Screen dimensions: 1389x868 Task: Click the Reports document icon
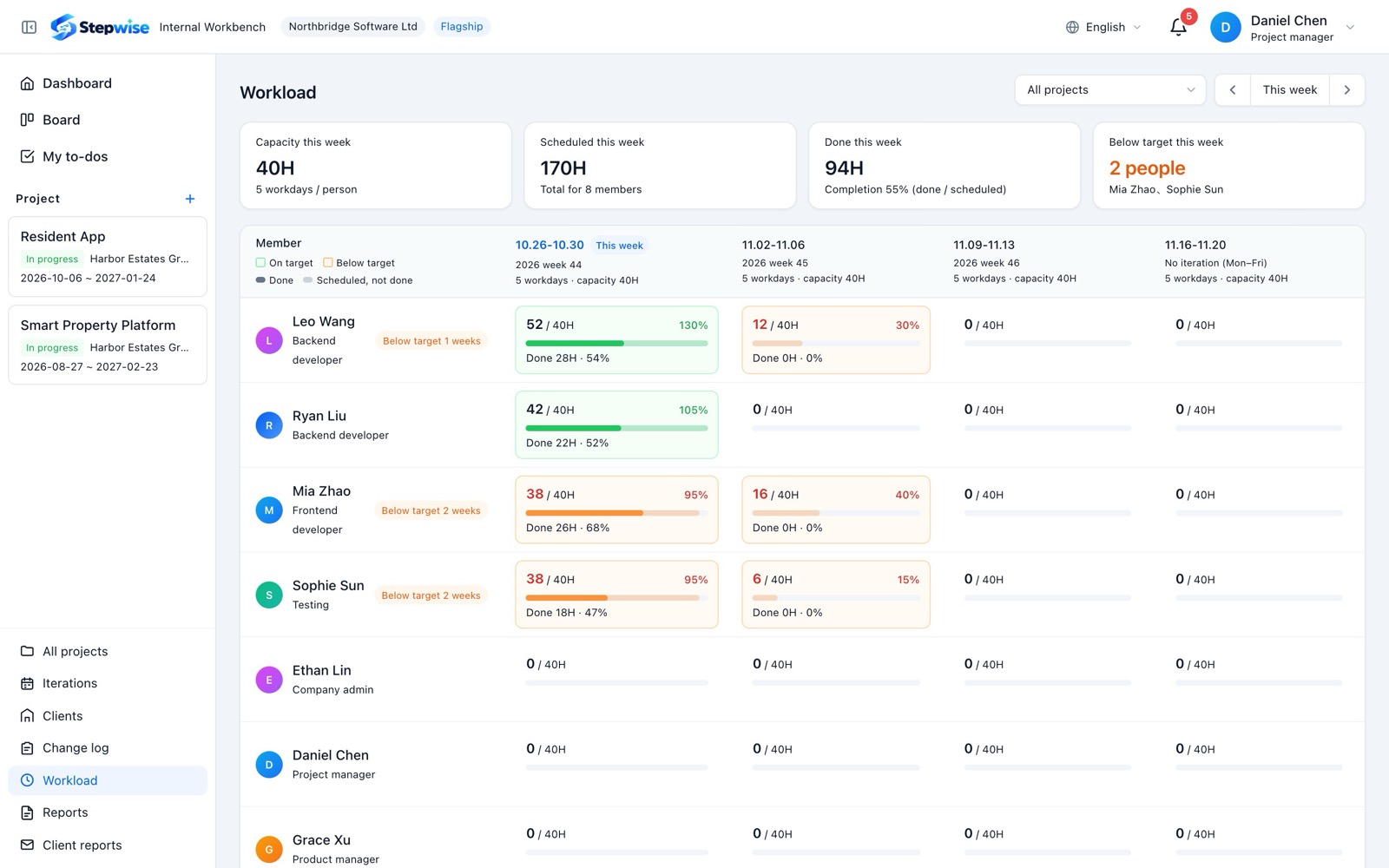[27, 812]
